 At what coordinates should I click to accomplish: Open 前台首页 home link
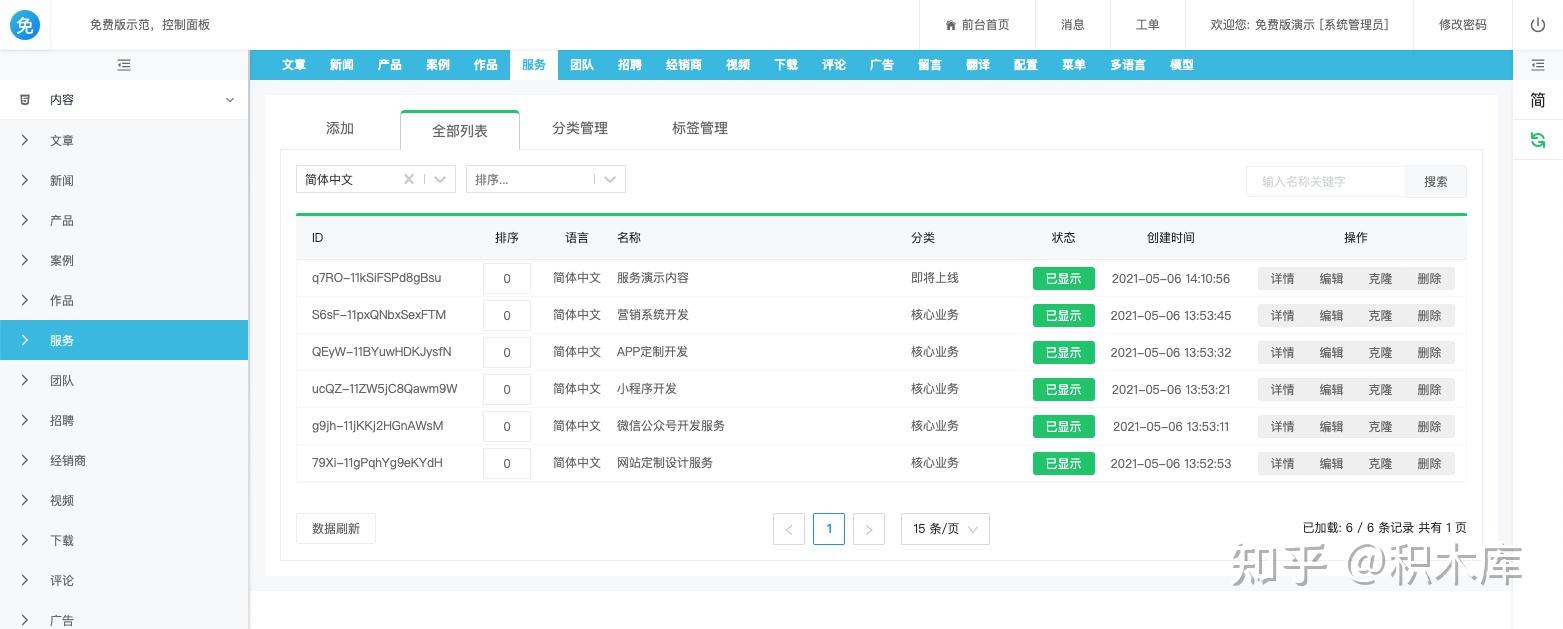coord(977,25)
